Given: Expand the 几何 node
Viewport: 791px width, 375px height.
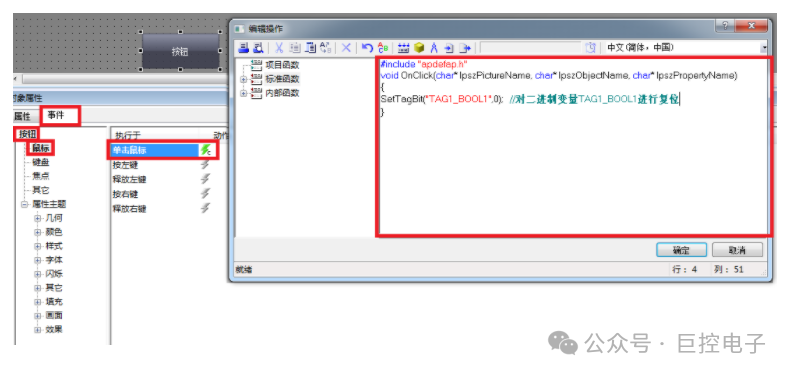Looking at the screenshot, I should click(x=37, y=219).
